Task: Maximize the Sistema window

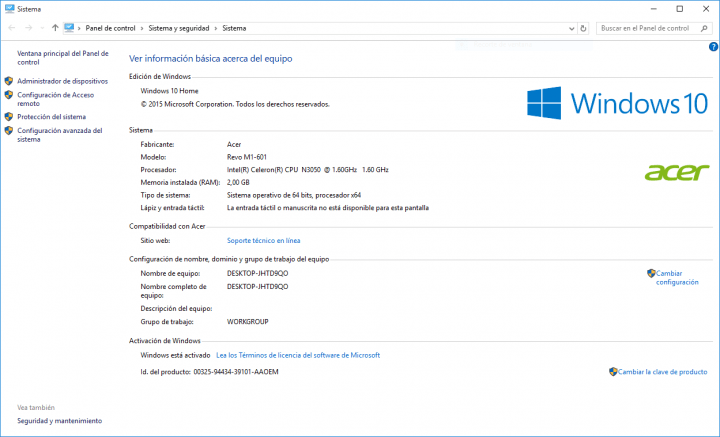Action: pos(680,9)
